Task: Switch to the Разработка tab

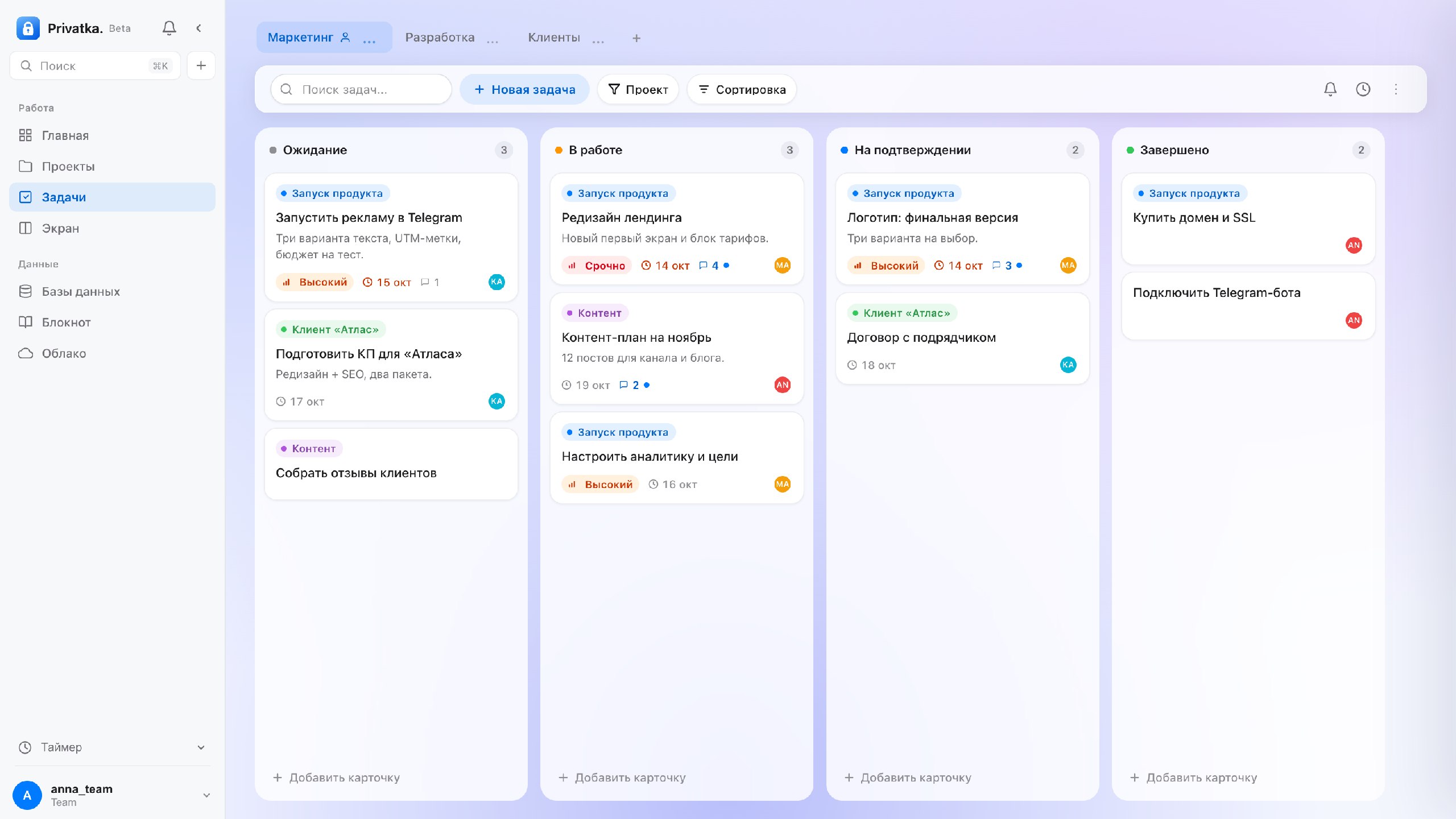Action: point(440,38)
